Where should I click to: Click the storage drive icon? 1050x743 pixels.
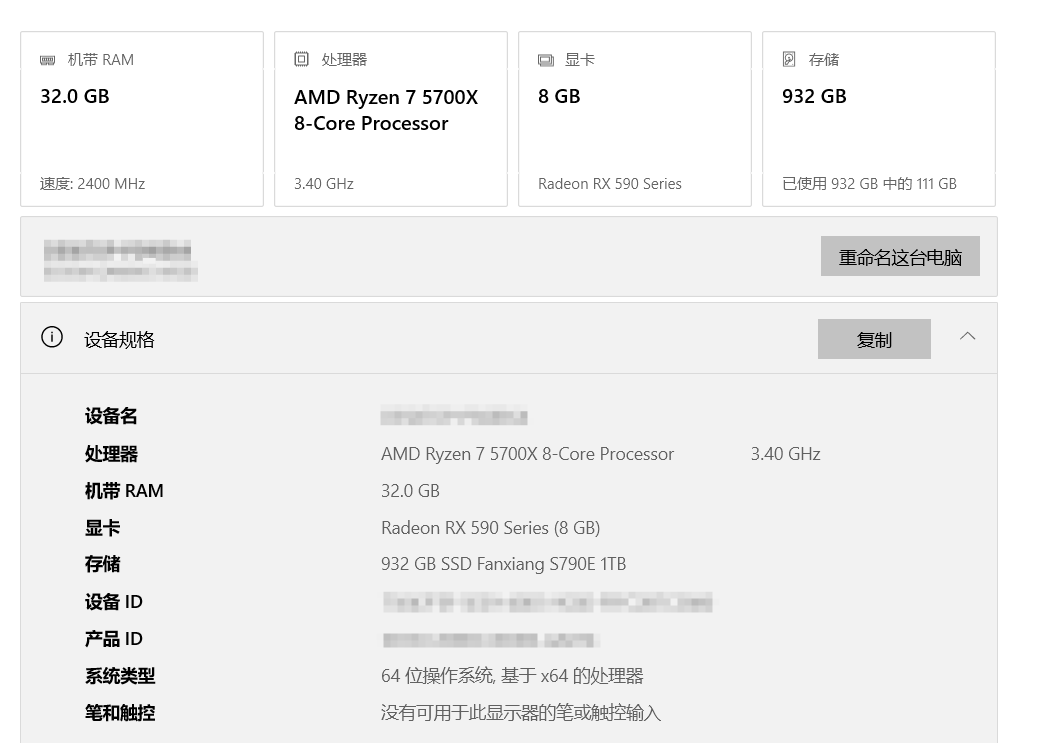pyautogui.click(x=789, y=60)
